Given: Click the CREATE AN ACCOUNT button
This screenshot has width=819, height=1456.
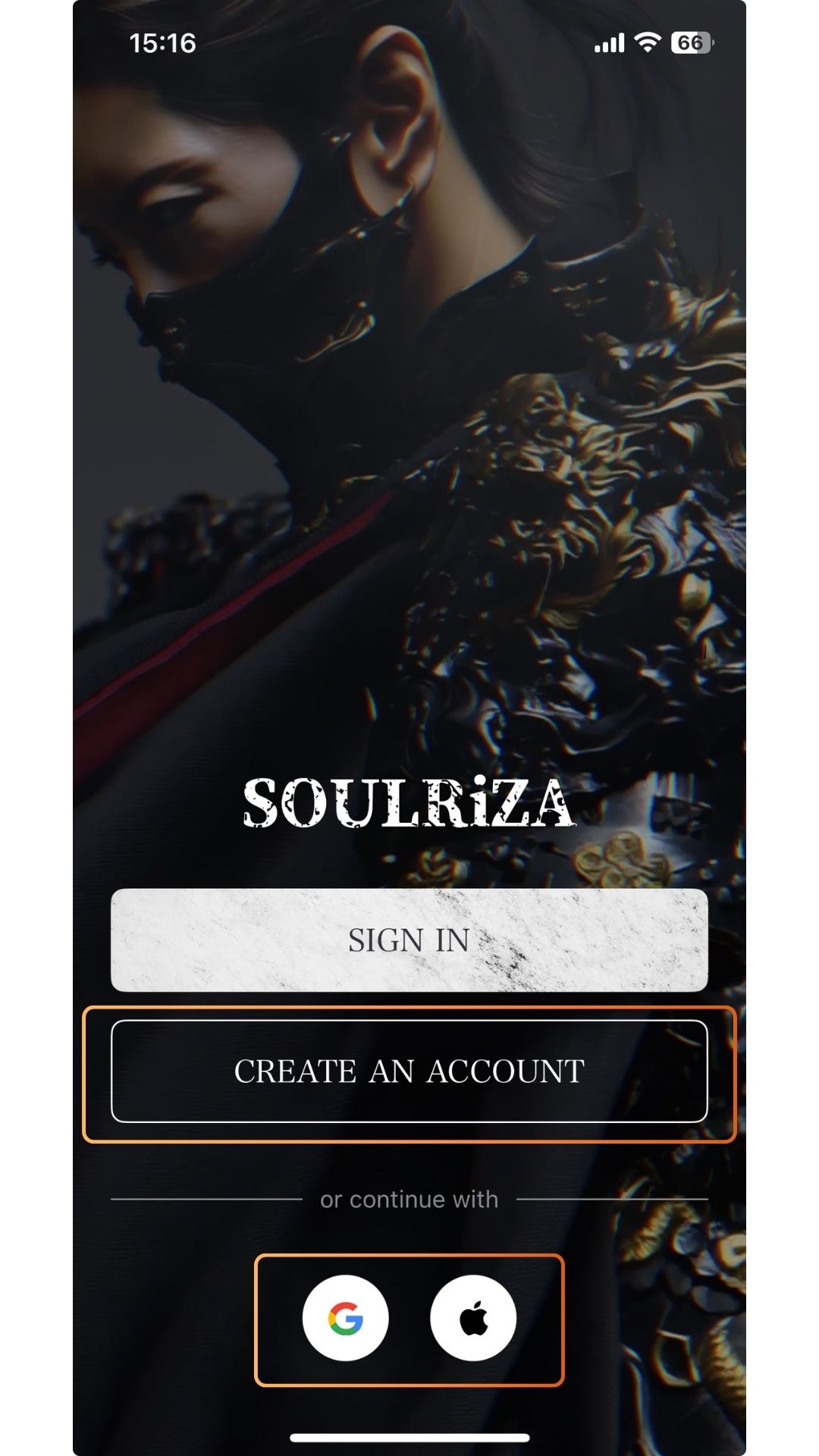Looking at the screenshot, I should (409, 1071).
